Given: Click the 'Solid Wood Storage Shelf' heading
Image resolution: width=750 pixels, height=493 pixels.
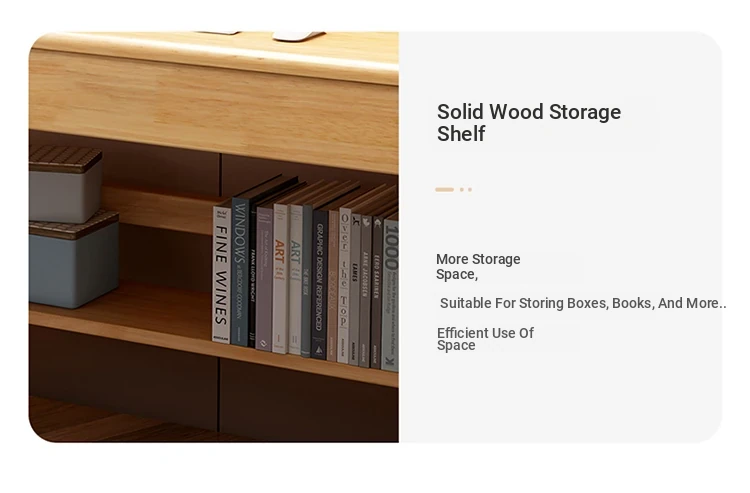Looking at the screenshot, I should 529,122.
